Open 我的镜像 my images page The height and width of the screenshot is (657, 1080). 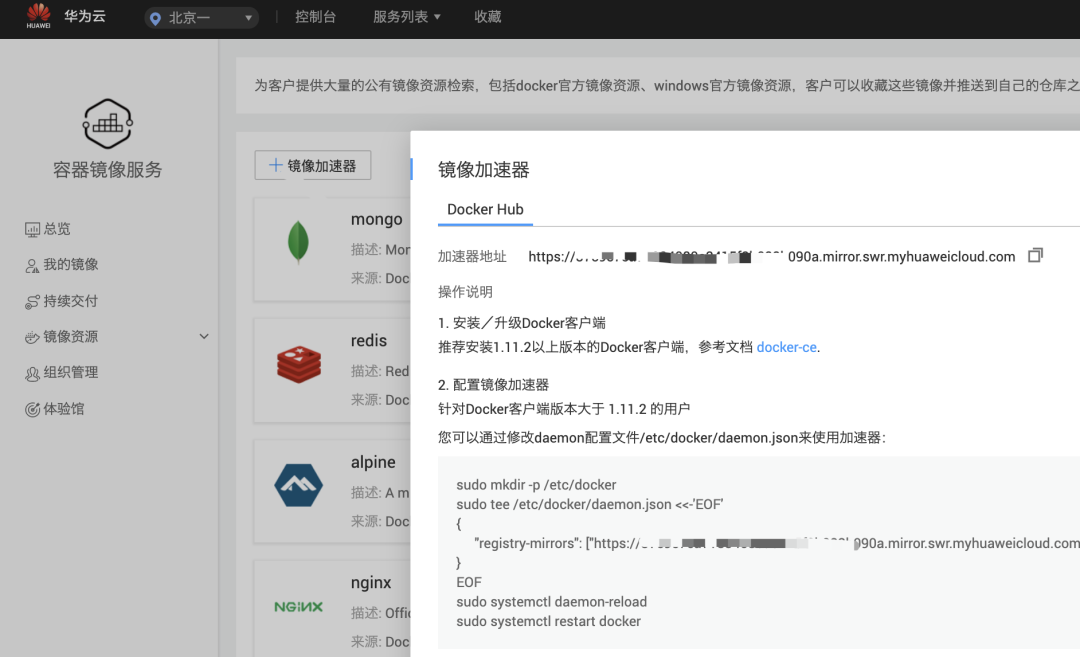pos(71,264)
